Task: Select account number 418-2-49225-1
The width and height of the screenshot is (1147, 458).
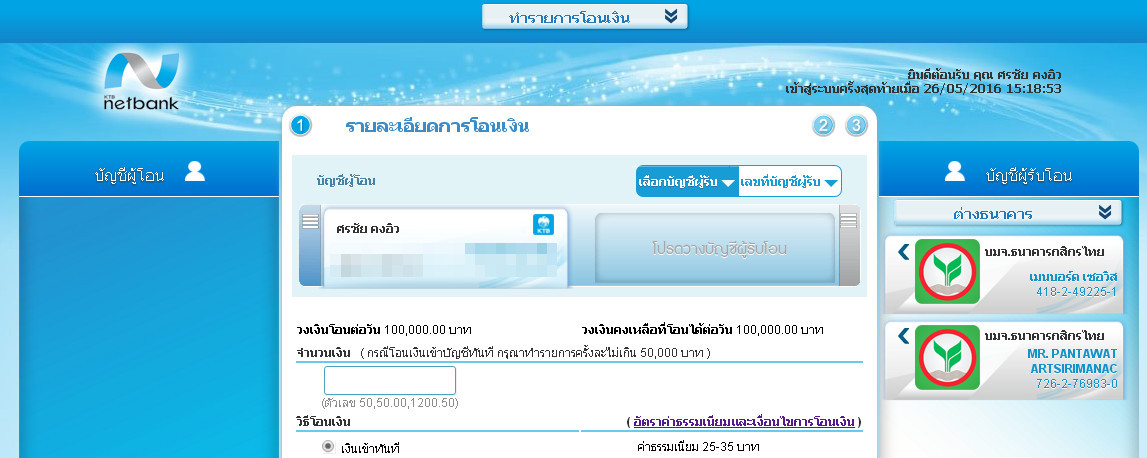Action: pos(1076,292)
